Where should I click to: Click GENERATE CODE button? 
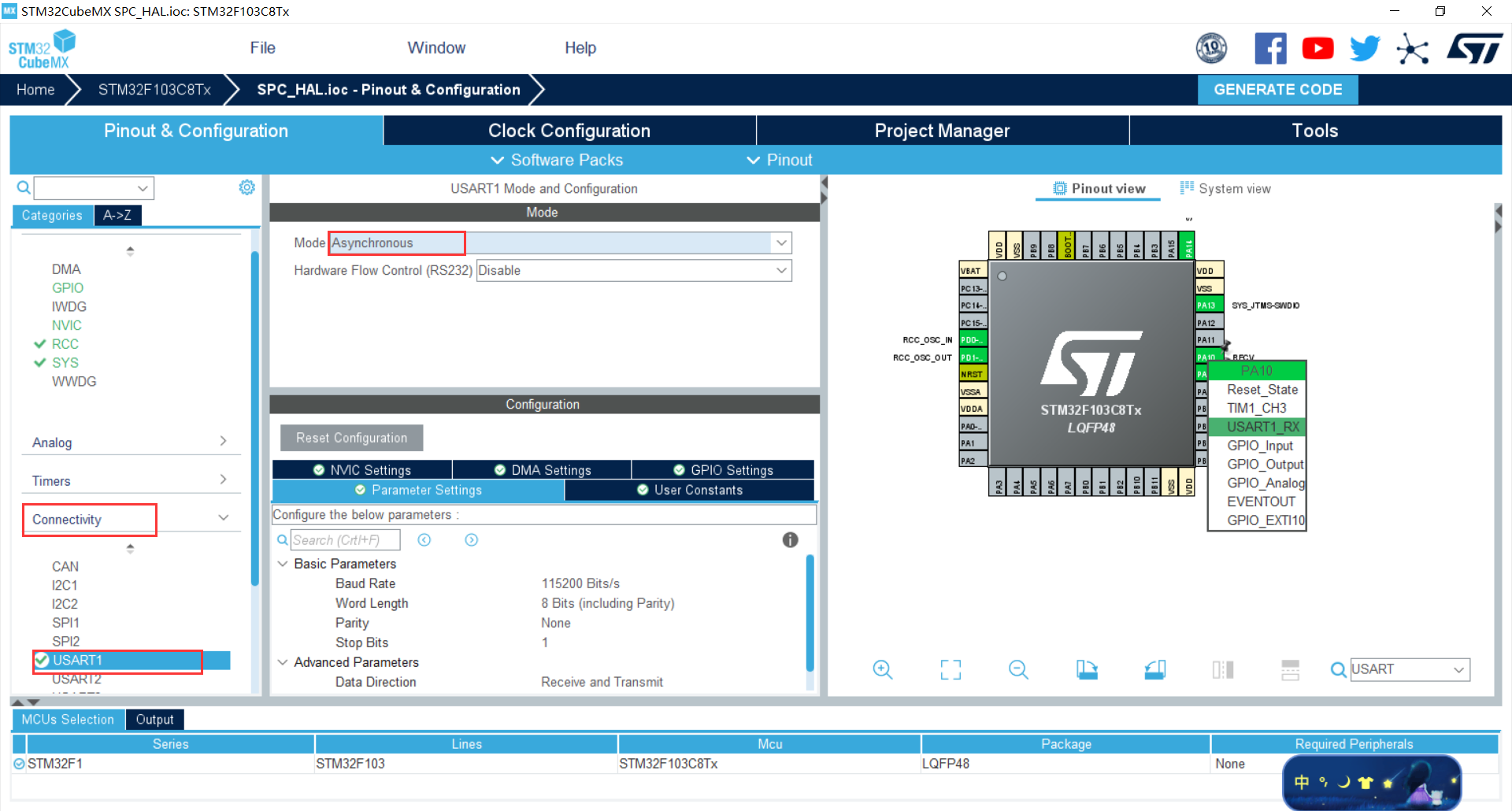pyautogui.click(x=1277, y=89)
